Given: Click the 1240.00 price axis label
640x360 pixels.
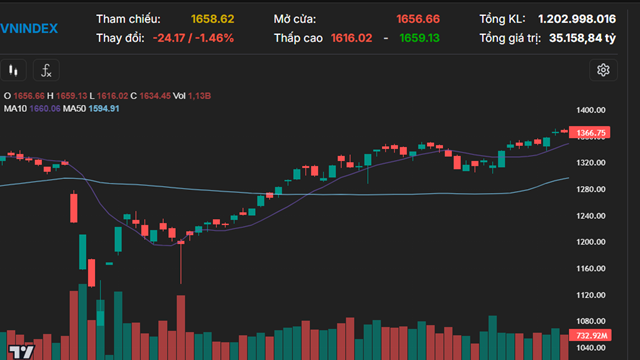Looking at the screenshot, I should (591, 216).
